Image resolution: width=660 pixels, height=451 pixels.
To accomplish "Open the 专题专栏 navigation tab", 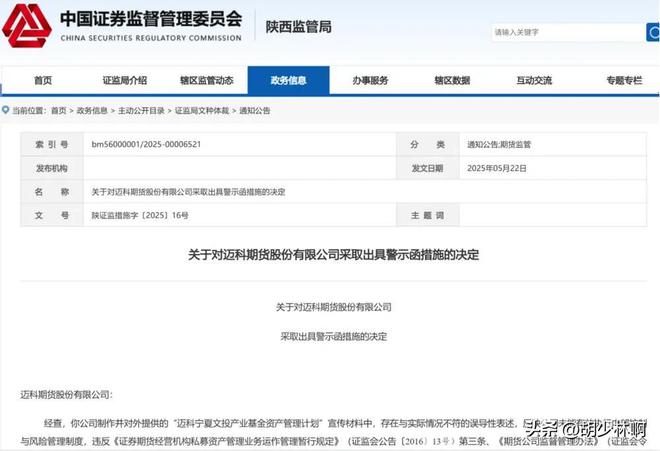I will pyautogui.click(x=624, y=80).
